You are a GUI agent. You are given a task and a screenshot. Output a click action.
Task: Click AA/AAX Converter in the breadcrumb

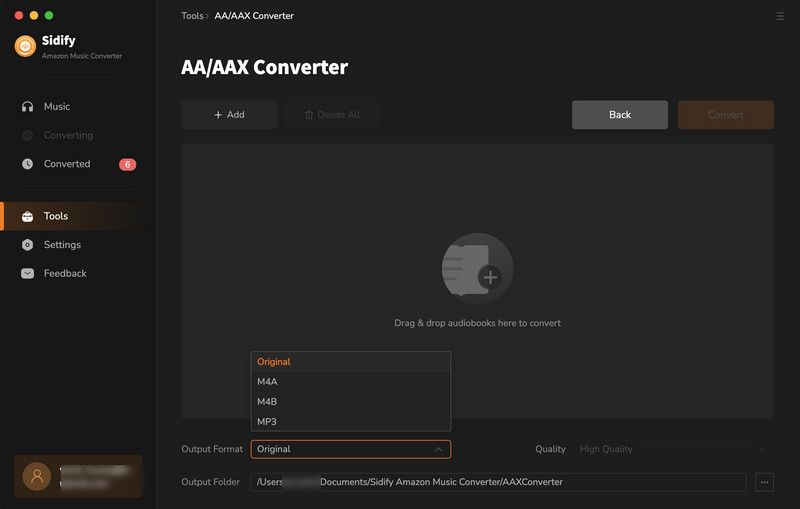pos(254,16)
